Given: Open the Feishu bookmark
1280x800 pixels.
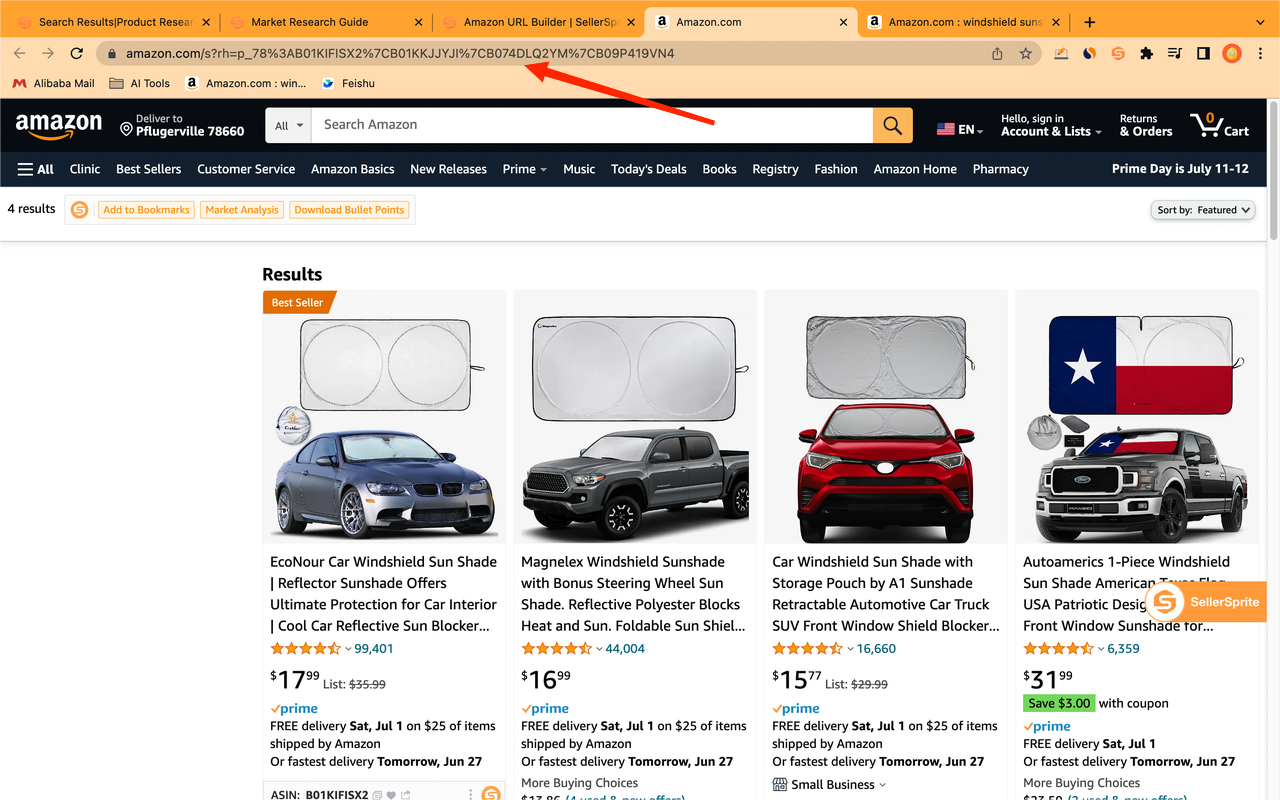Looking at the screenshot, I should coord(348,83).
